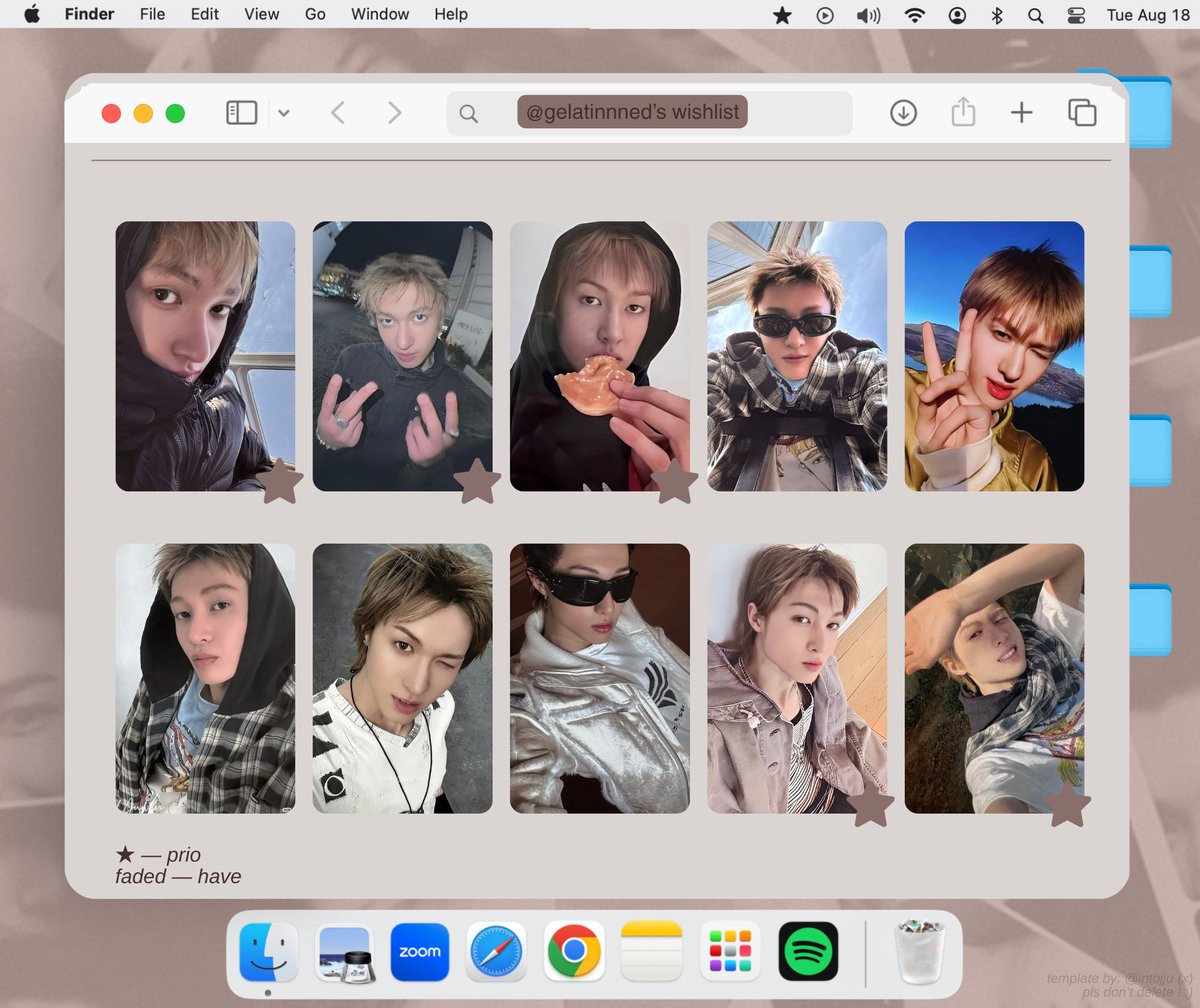
Task: Open the Trash in the dock
Action: coord(920,951)
